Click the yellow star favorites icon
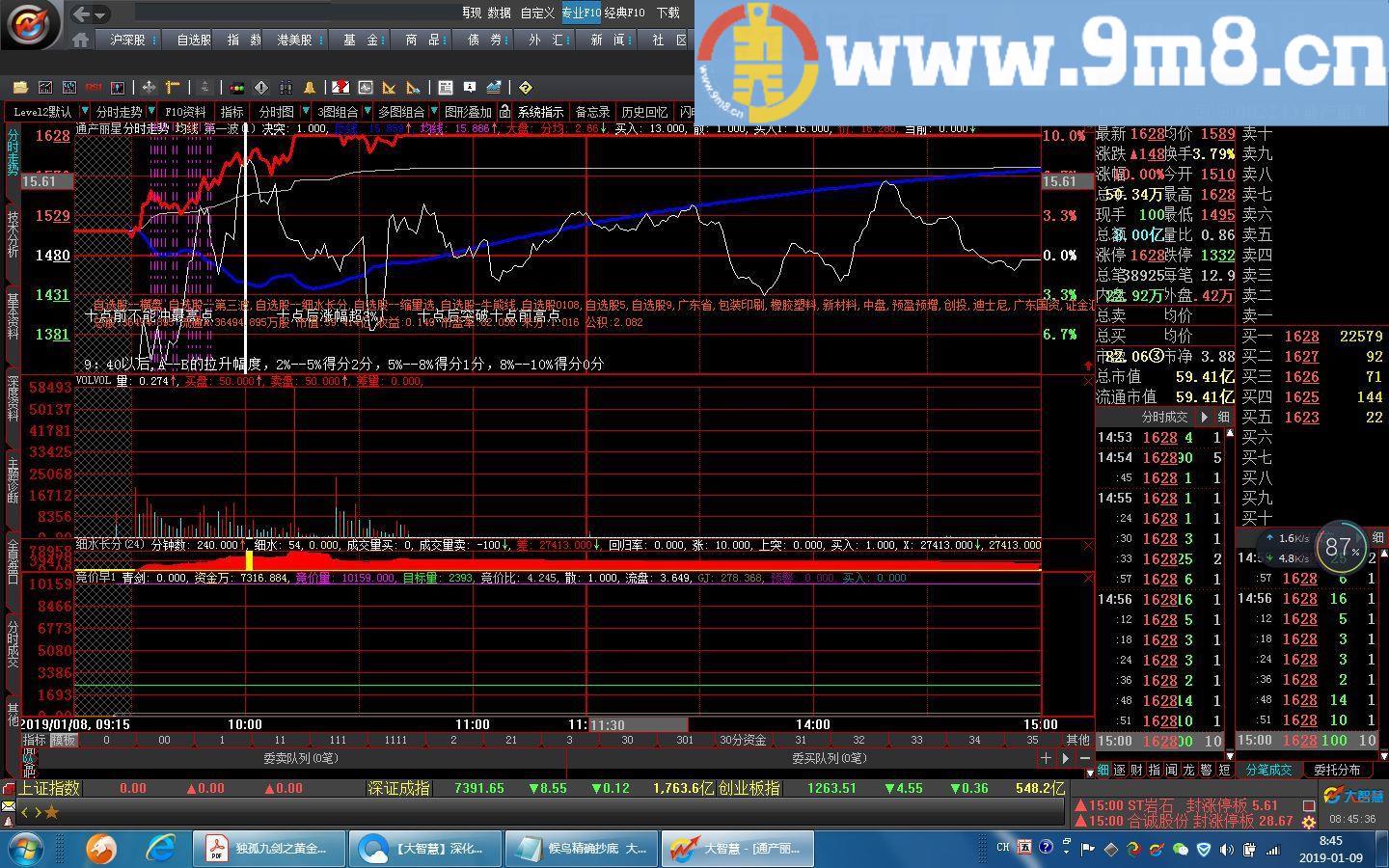The image size is (1389, 868). point(51,812)
